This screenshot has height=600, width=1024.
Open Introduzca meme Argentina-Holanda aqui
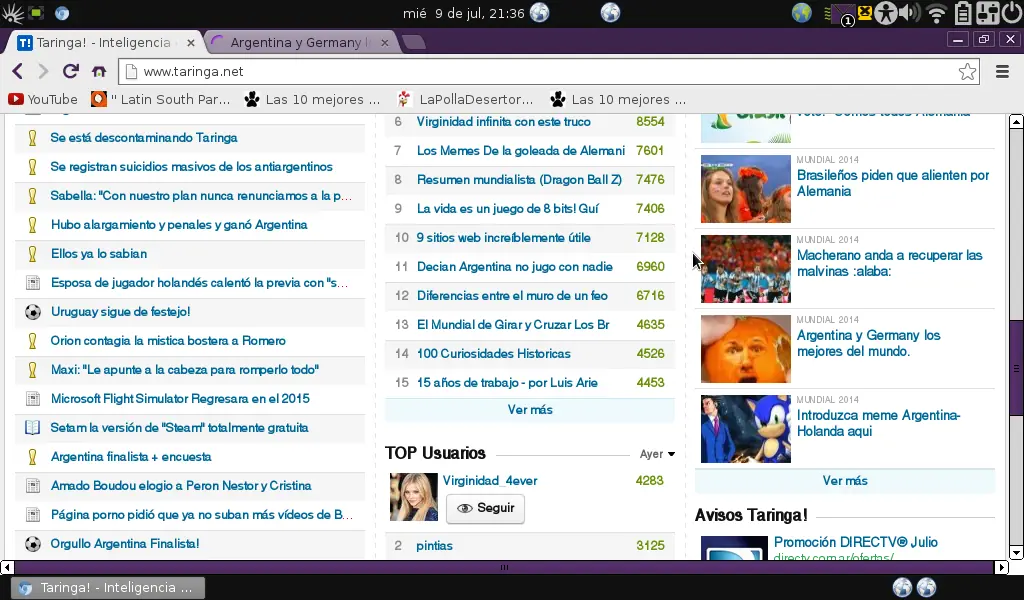point(878,423)
